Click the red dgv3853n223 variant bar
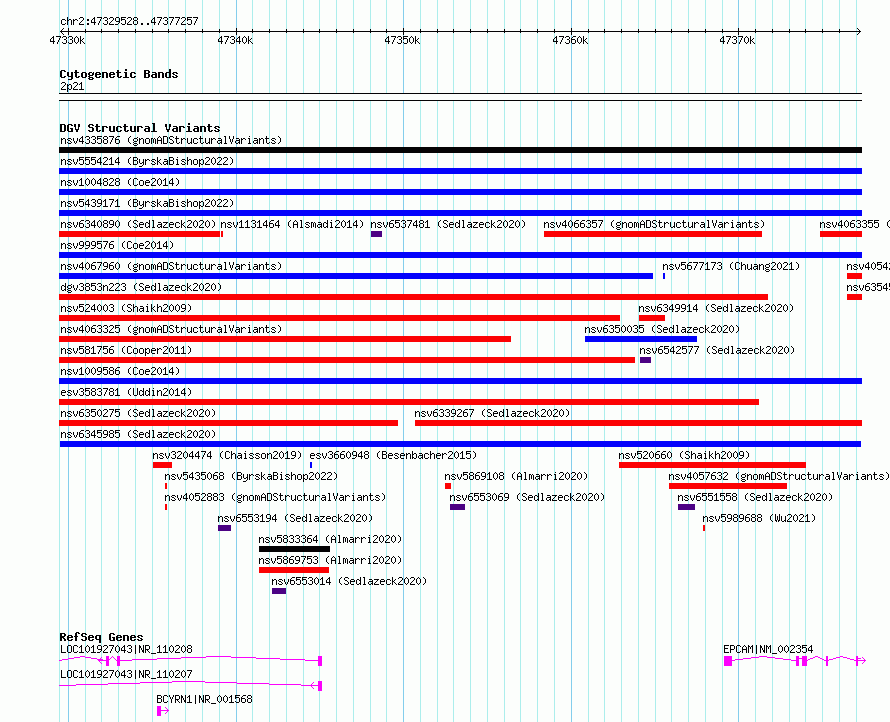 pyautogui.click(x=413, y=297)
